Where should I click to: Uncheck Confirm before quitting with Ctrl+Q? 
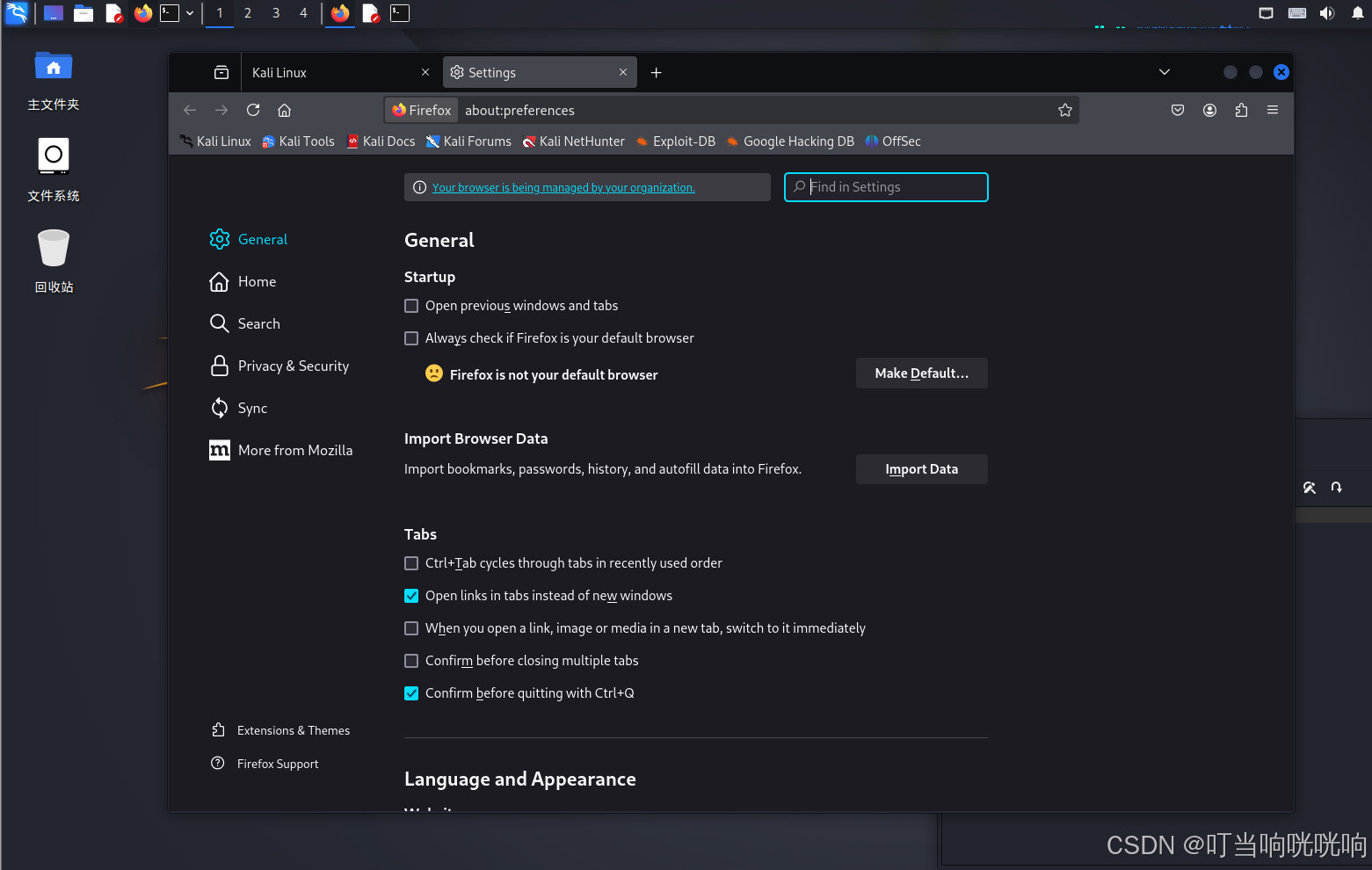[411, 693]
